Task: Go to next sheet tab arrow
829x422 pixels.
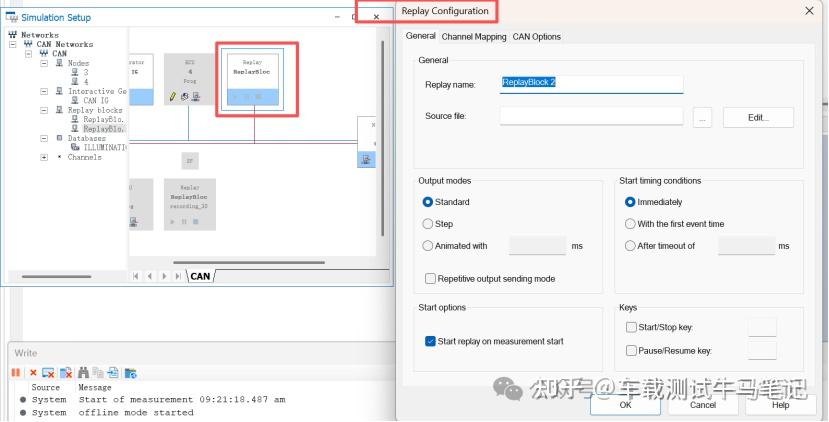Action: point(164,276)
